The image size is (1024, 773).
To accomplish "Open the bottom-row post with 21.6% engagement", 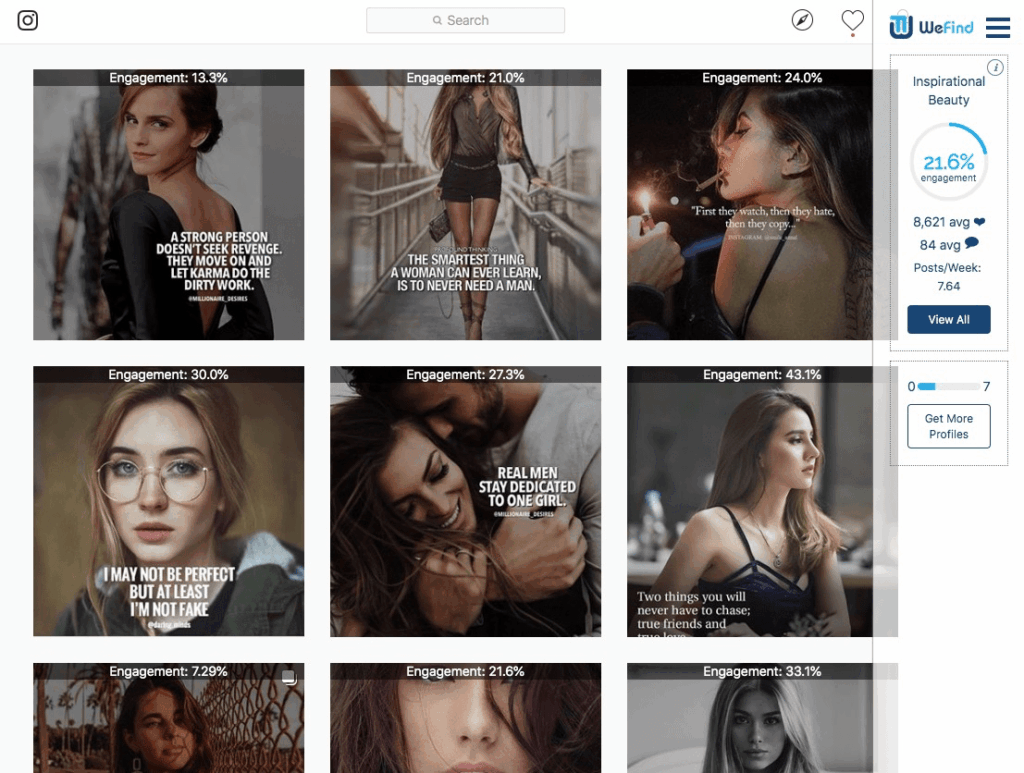I will click(x=466, y=718).
